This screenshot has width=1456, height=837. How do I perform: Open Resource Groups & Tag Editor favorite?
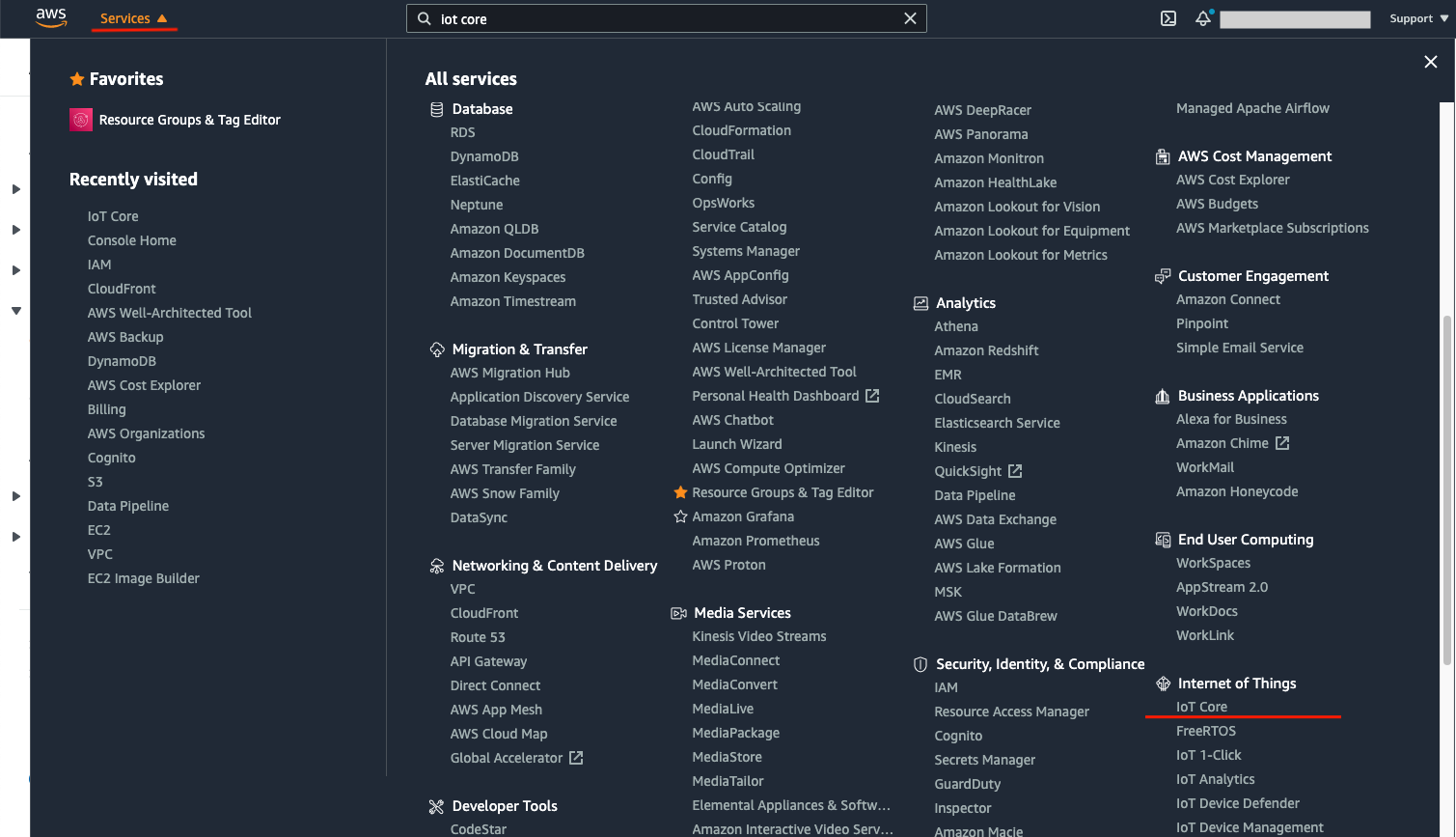(190, 120)
